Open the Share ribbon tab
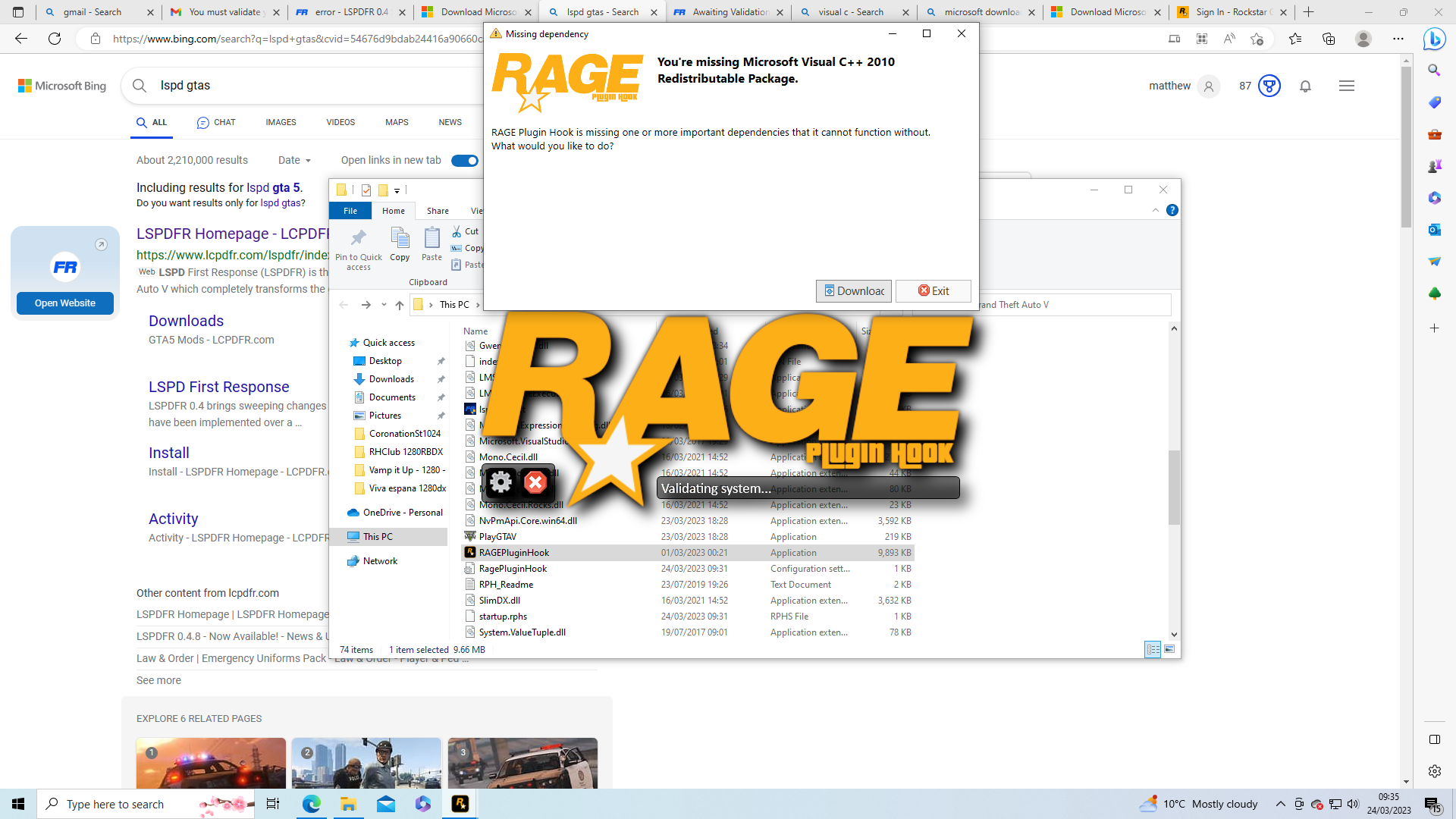The width and height of the screenshot is (1456, 819). (438, 211)
